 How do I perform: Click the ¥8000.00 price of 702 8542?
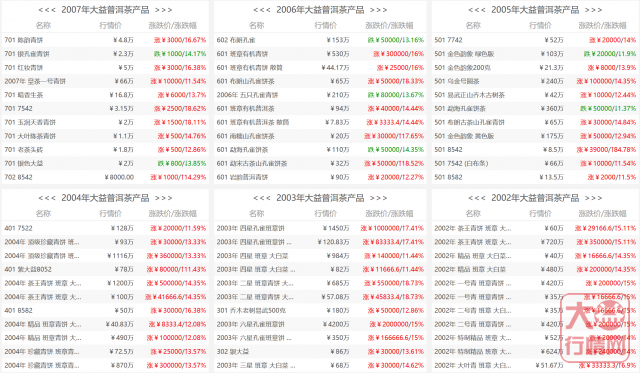(x=119, y=177)
